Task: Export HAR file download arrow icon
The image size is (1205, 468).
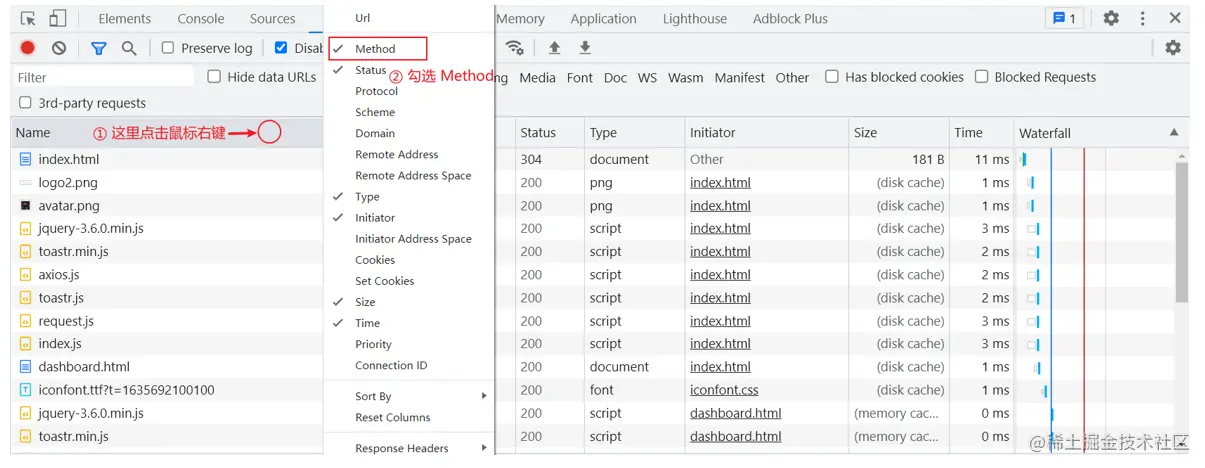Action: [585, 48]
